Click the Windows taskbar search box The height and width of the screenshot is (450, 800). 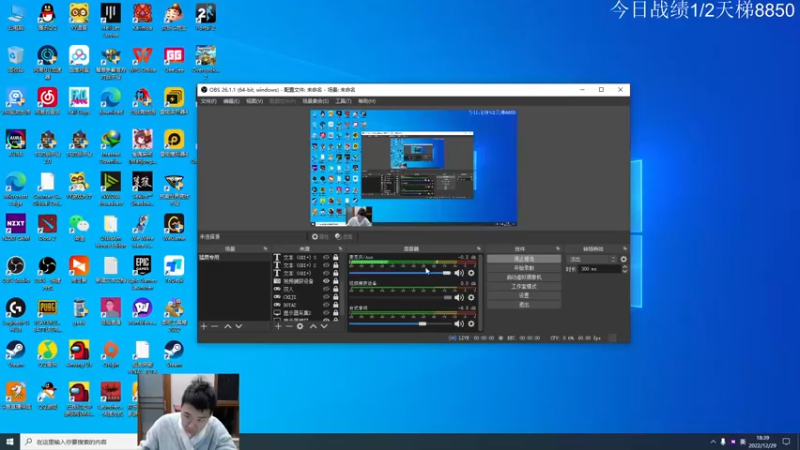[79, 442]
